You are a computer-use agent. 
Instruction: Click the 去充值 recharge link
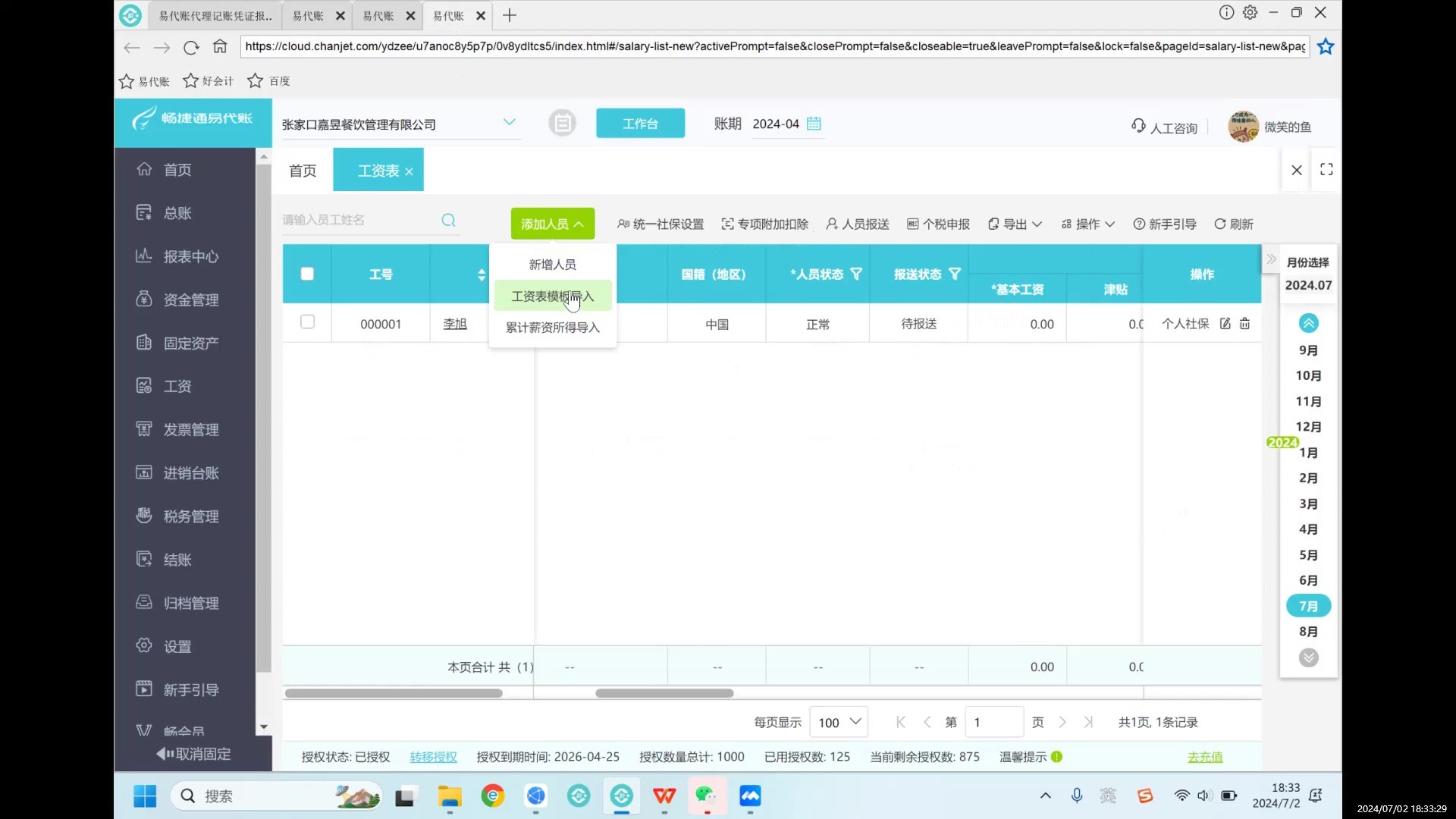pyautogui.click(x=1205, y=757)
